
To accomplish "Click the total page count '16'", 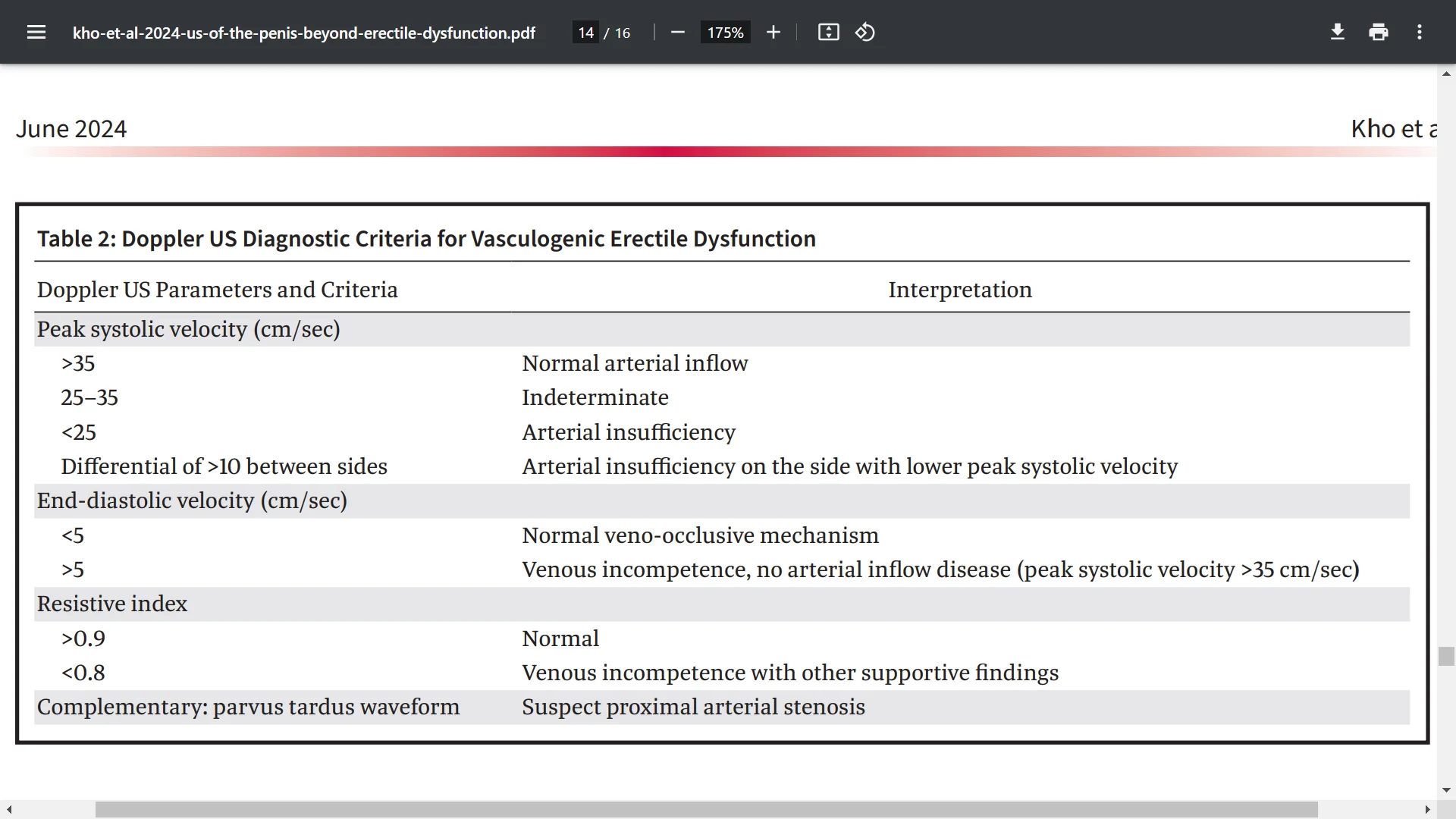I will 623,33.
